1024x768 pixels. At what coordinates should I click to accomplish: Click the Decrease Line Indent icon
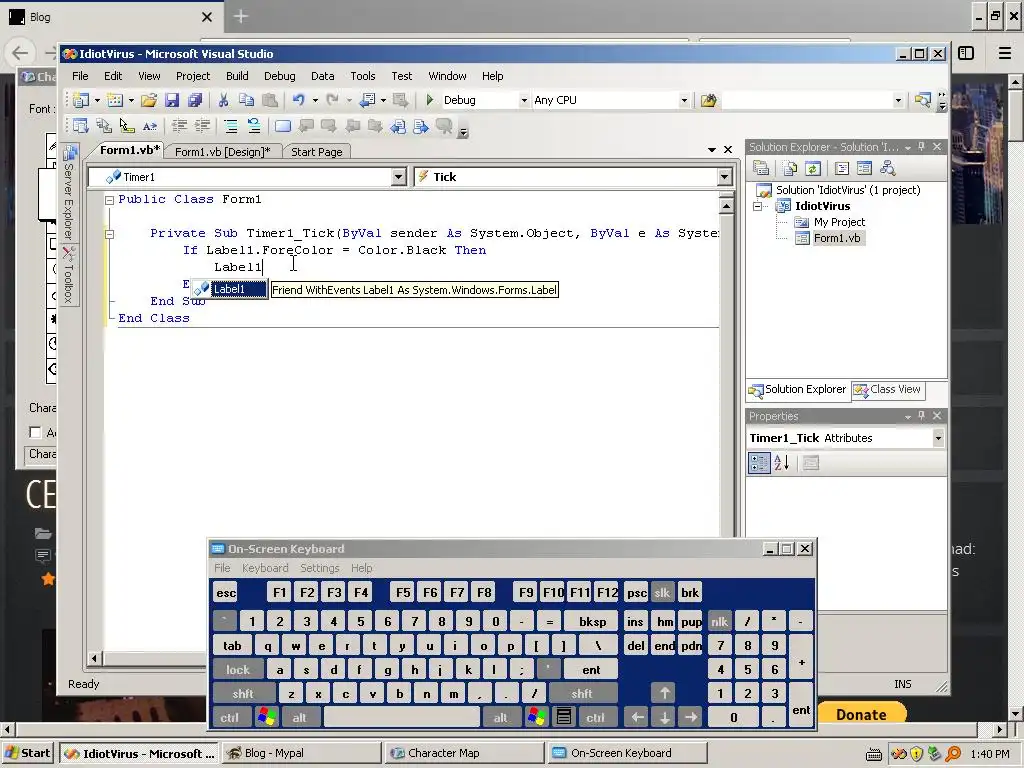point(179,126)
